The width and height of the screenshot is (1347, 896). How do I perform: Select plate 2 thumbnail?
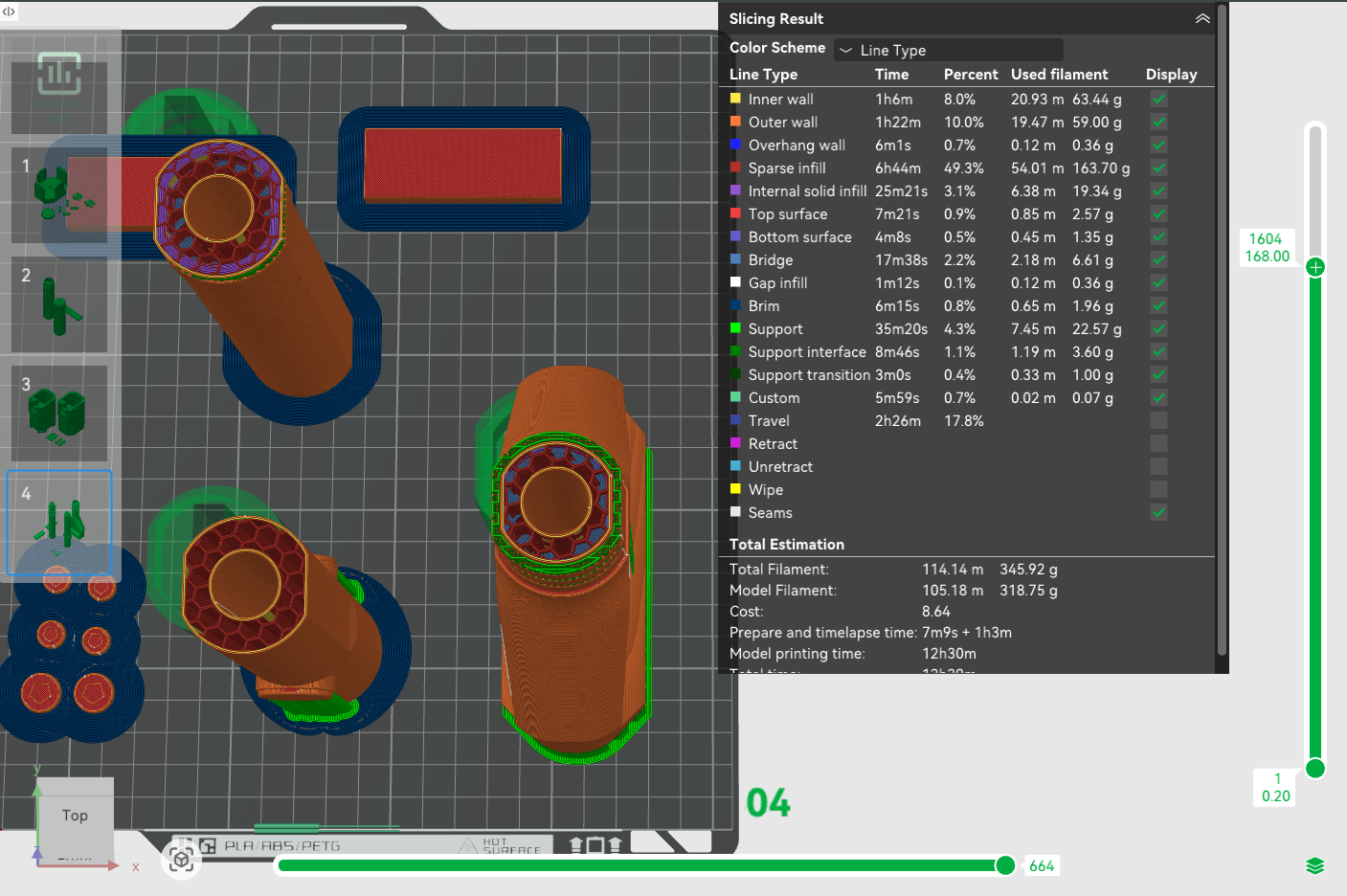[x=59, y=304]
